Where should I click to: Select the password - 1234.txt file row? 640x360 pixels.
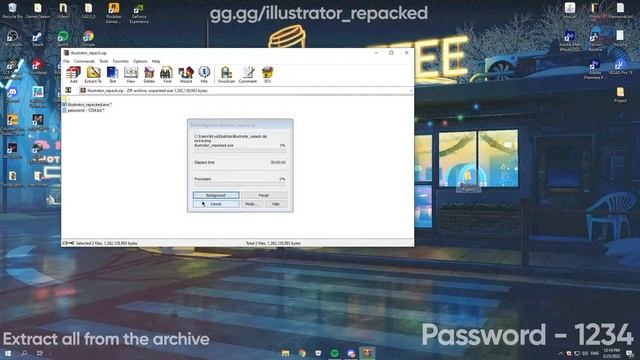(x=84, y=110)
